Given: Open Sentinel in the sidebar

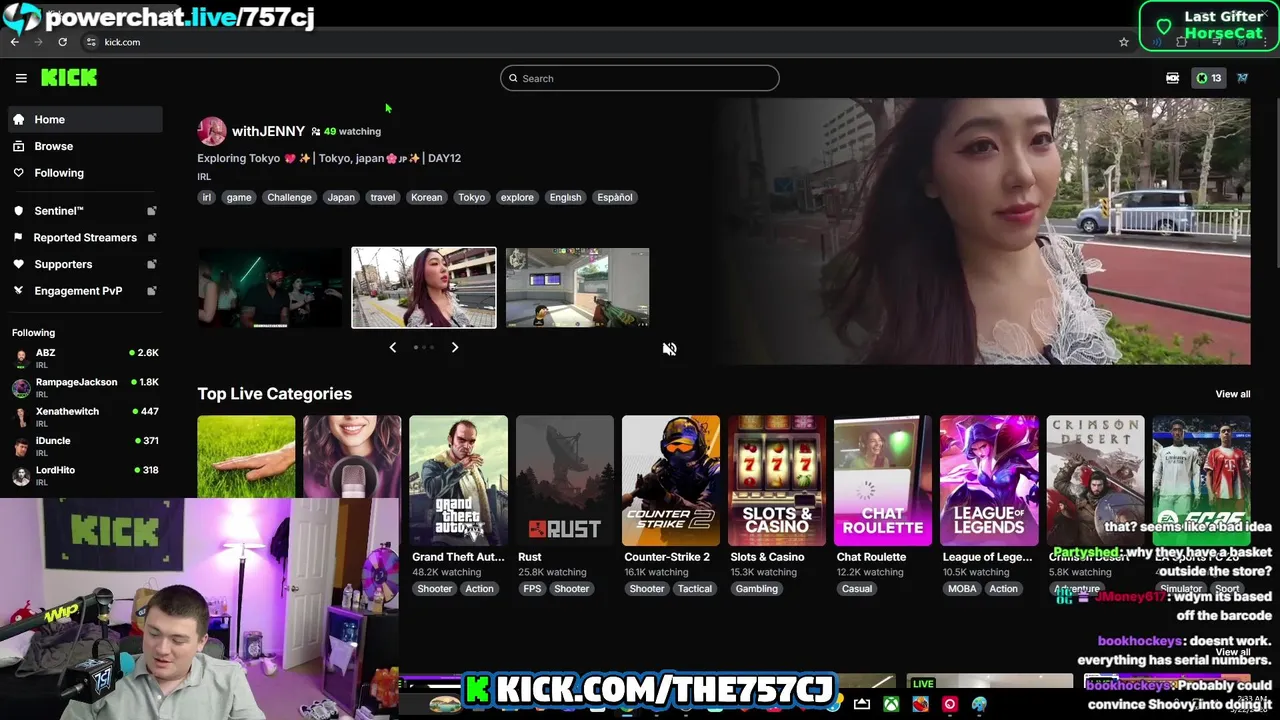Looking at the screenshot, I should pos(85,211).
